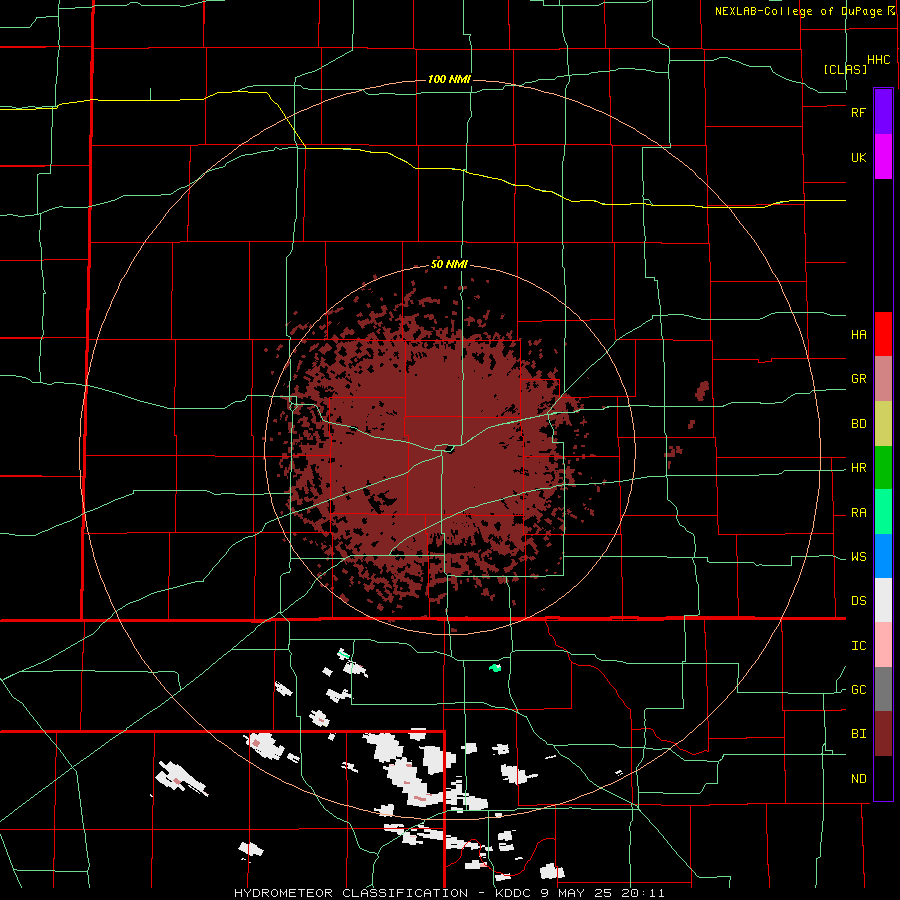Click the UK legend label
This screenshot has height=900, width=900.
coord(858,157)
